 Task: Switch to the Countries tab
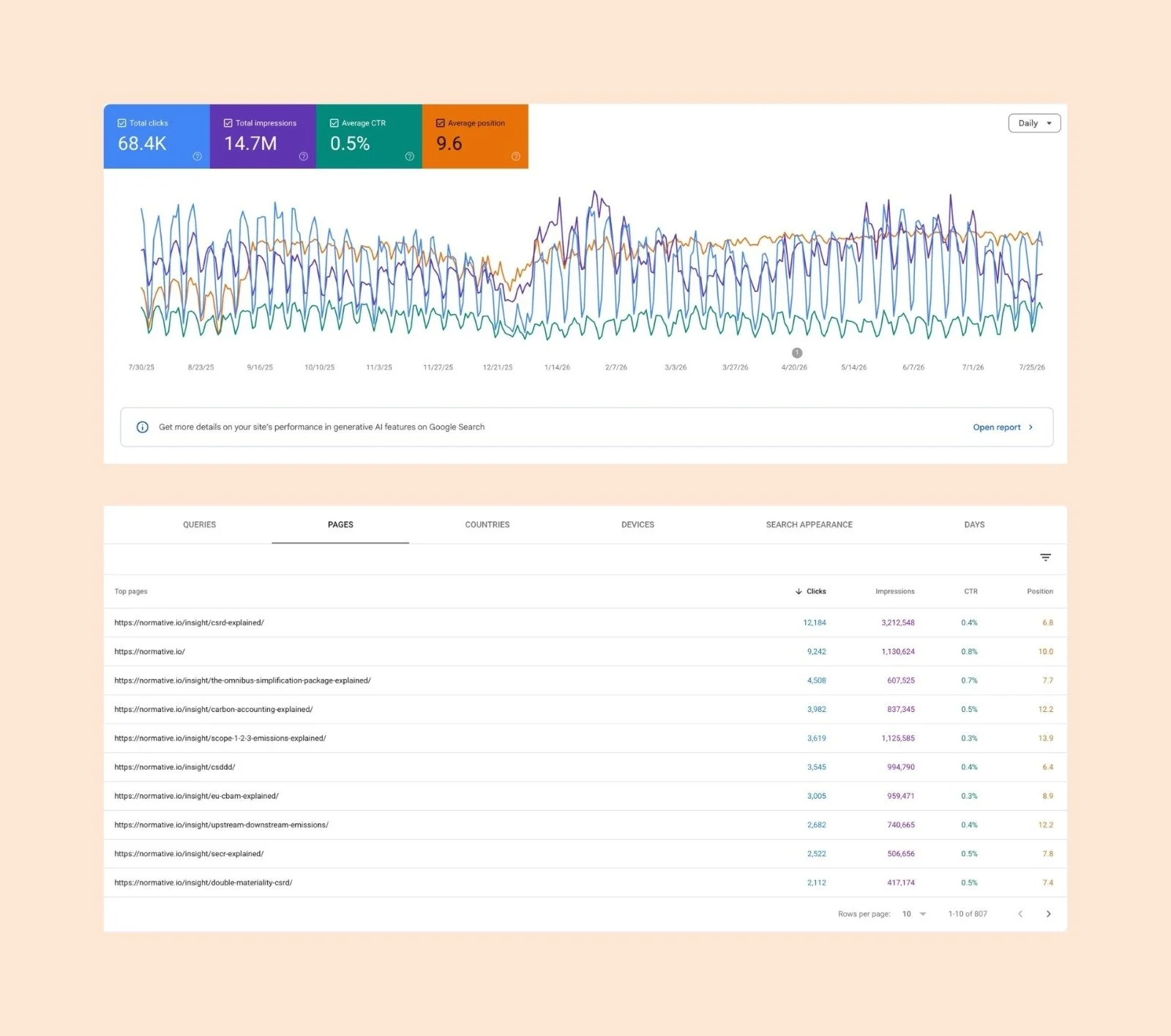[x=487, y=525]
